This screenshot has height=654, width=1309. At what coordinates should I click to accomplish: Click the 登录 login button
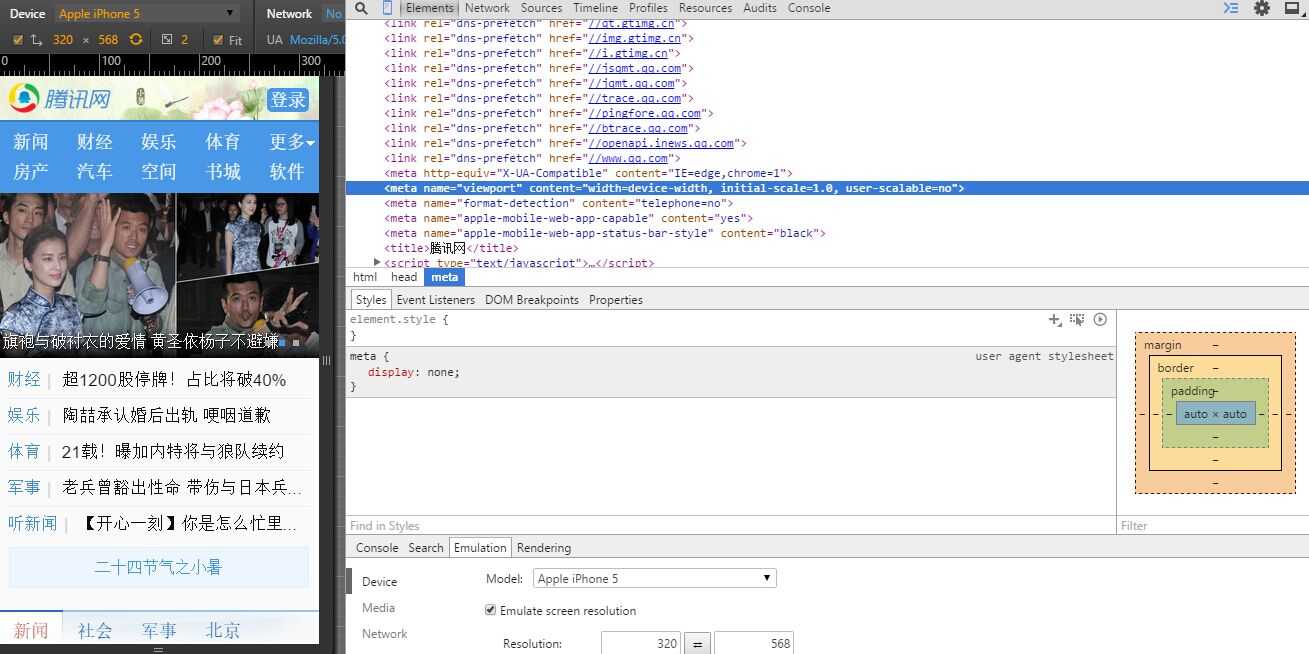[288, 100]
